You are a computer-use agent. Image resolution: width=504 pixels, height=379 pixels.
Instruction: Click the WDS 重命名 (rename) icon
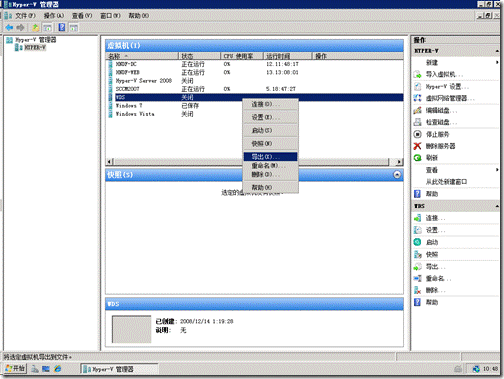(417, 278)
